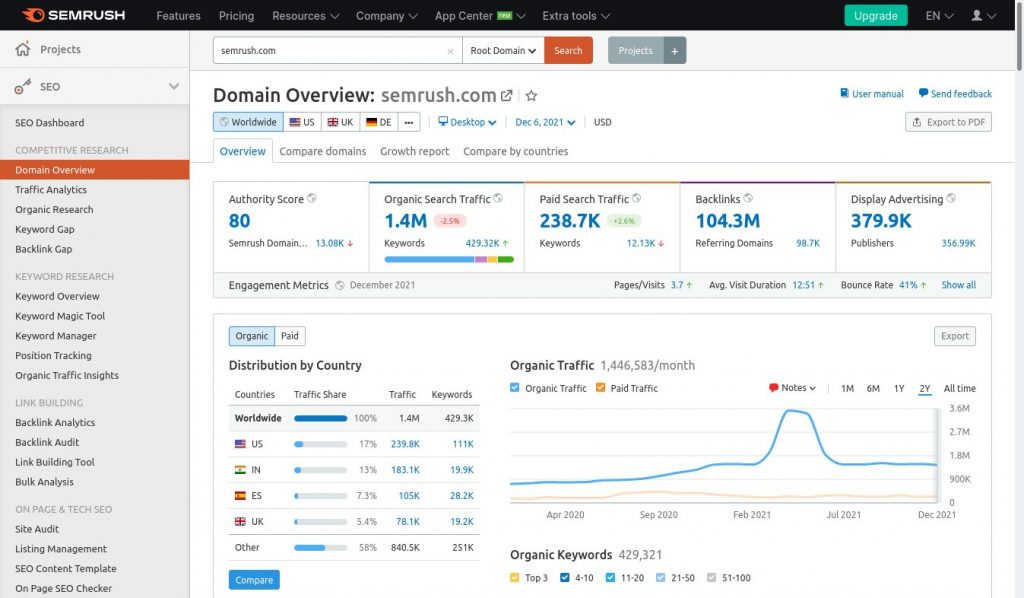The image size is (1024, 598).
Task: Toggle the 4-10 keywords checkbox
Action: tap(565, 578)
